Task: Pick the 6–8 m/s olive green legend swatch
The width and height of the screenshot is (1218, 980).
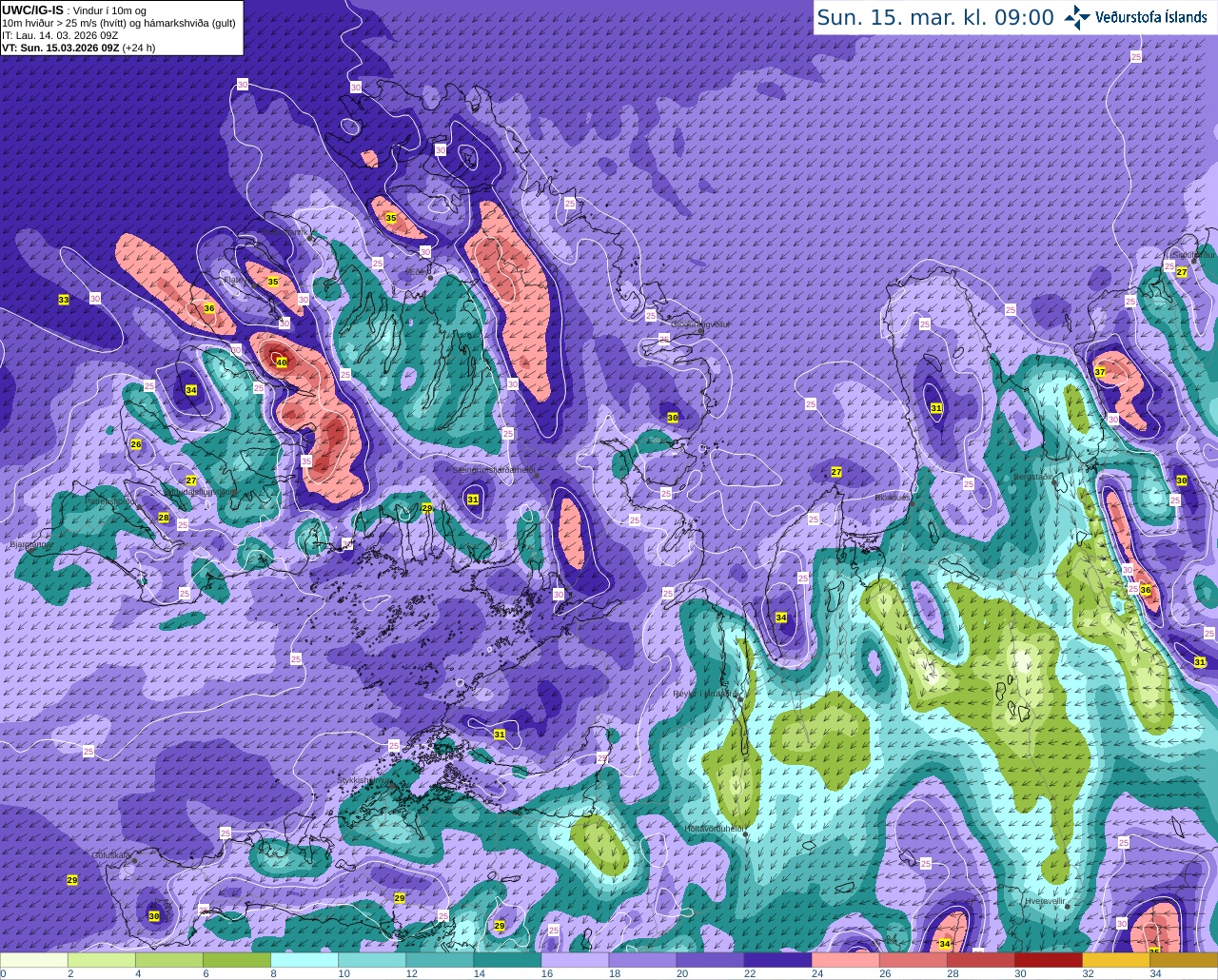Action: (x=237, y=960)
